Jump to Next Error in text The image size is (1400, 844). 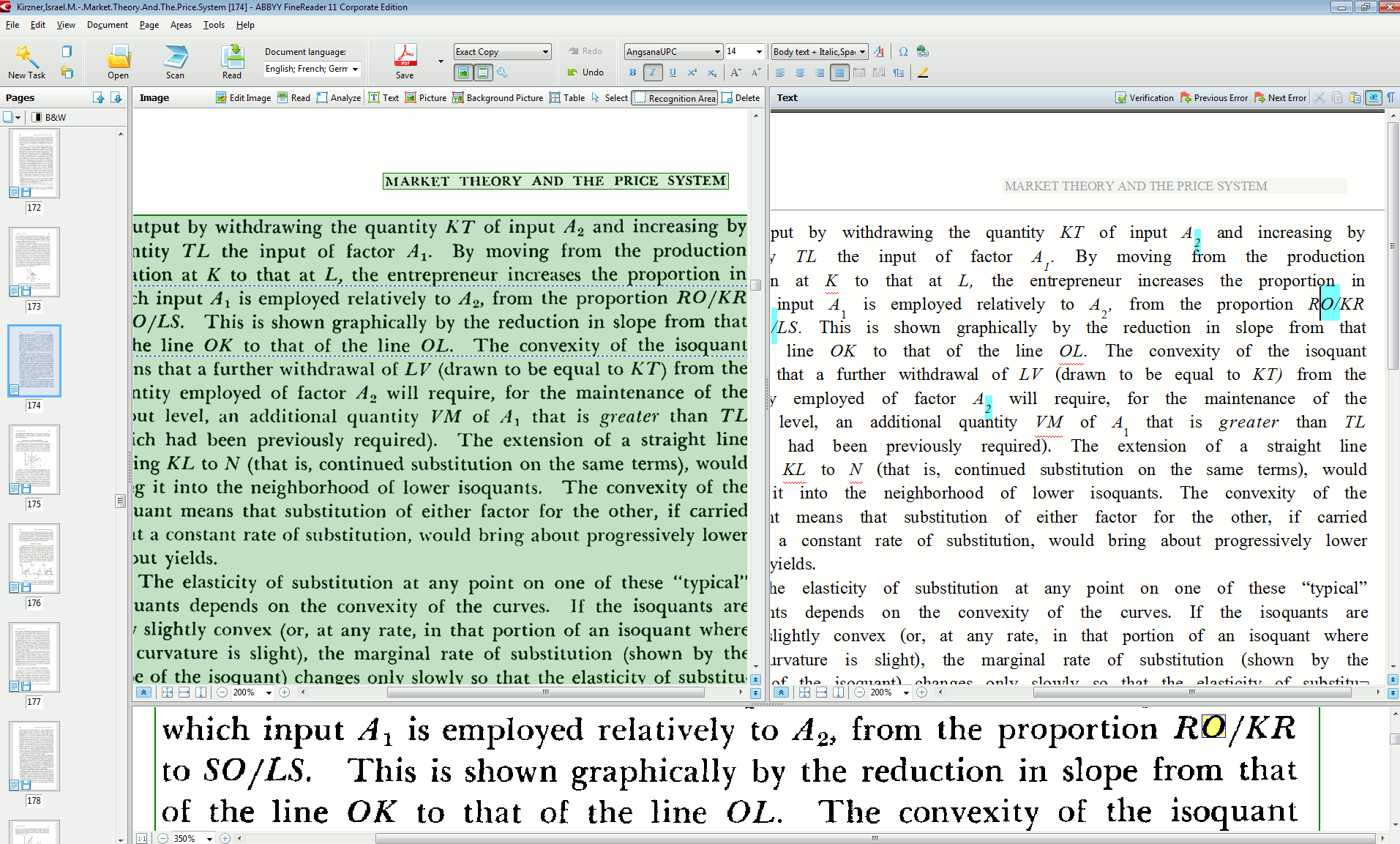tap(1280, 98)
